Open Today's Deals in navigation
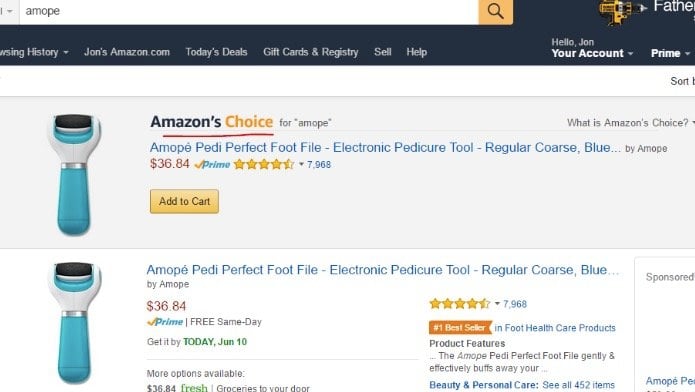 click(x=216, y=52)
